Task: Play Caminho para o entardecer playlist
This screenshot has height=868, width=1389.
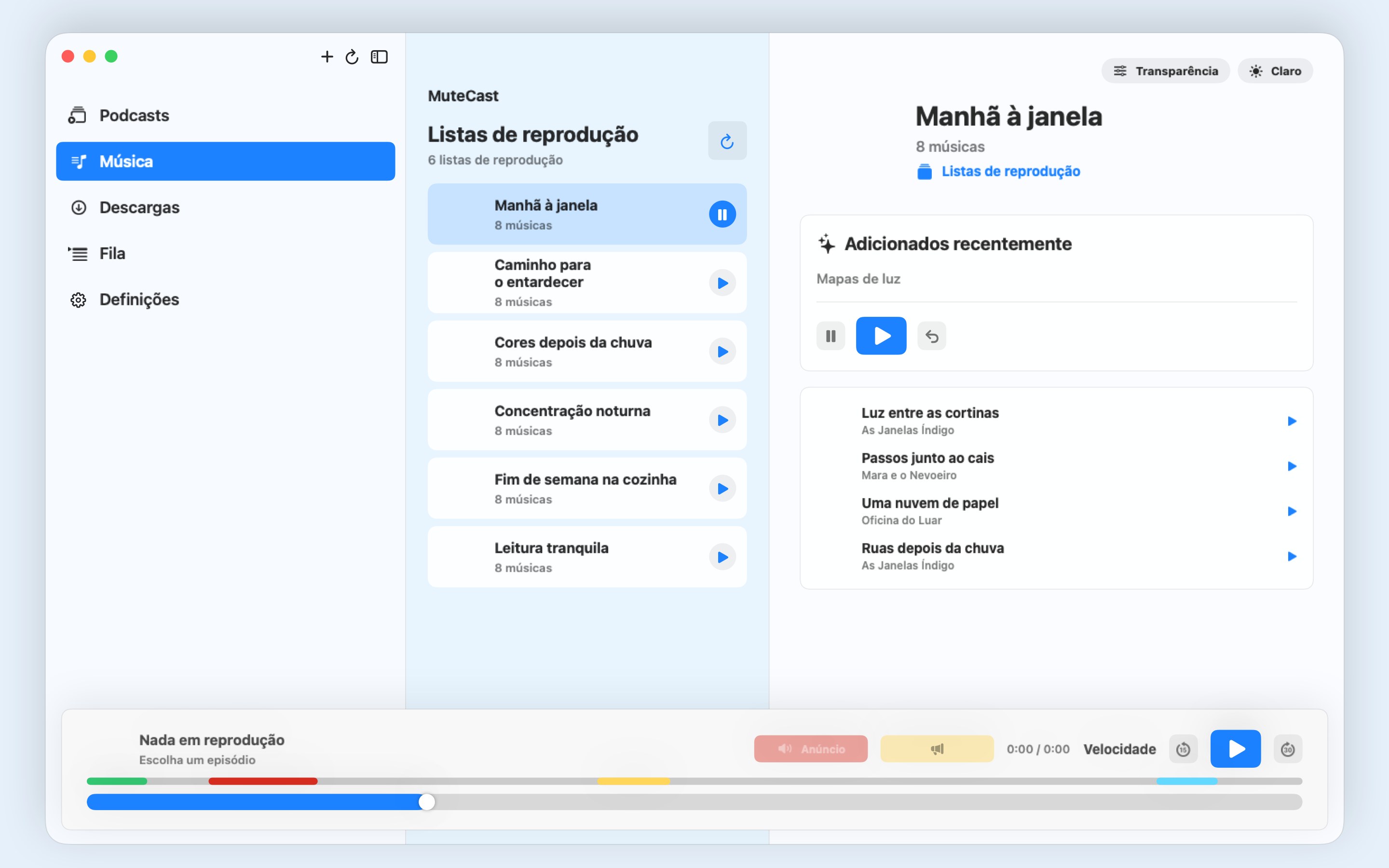Action: pyautogui.click(x=722, y=283)
